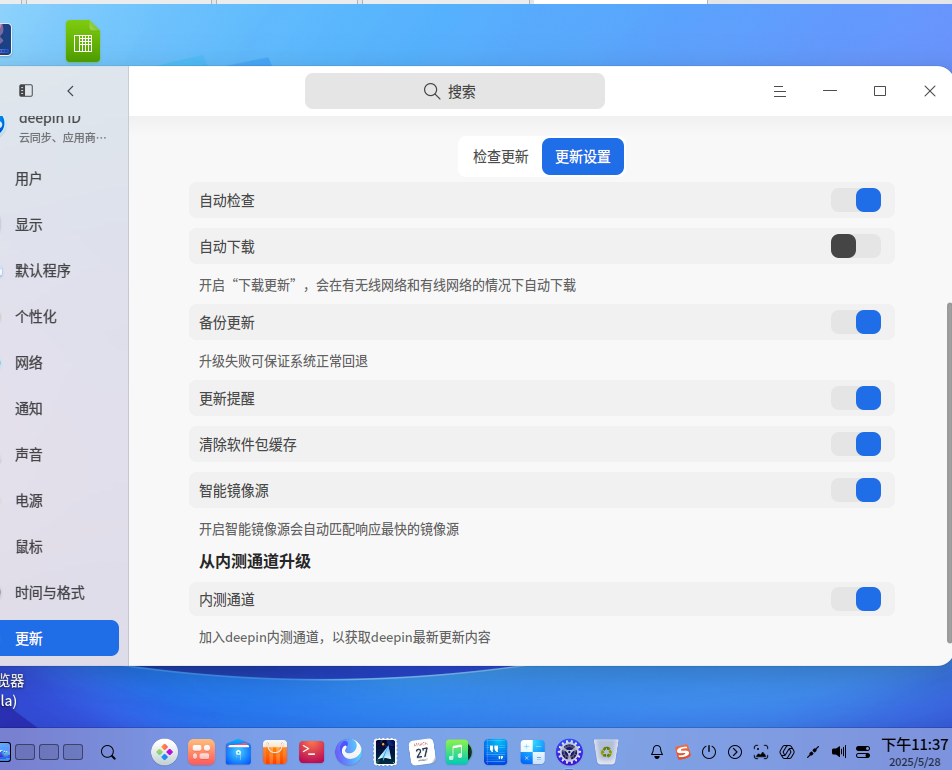
Task: Click the 搜索 search field
Action: coord(455,91)
